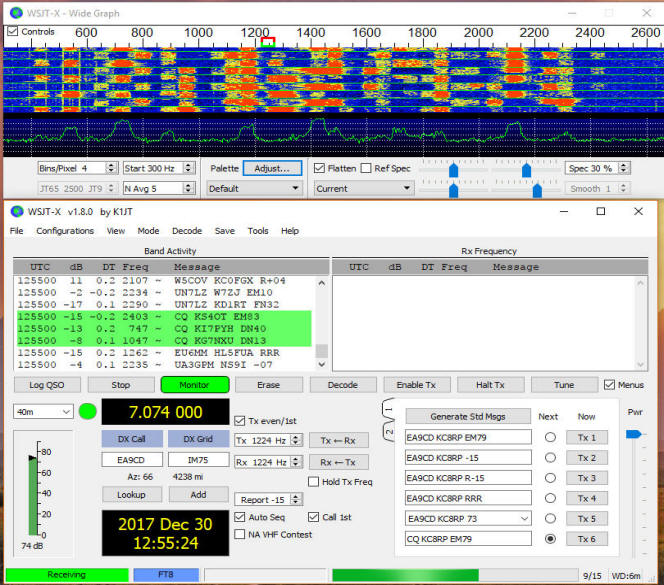Click the DX Grid field containing IM75
The image size is (664, 585).
pos(198,460)
